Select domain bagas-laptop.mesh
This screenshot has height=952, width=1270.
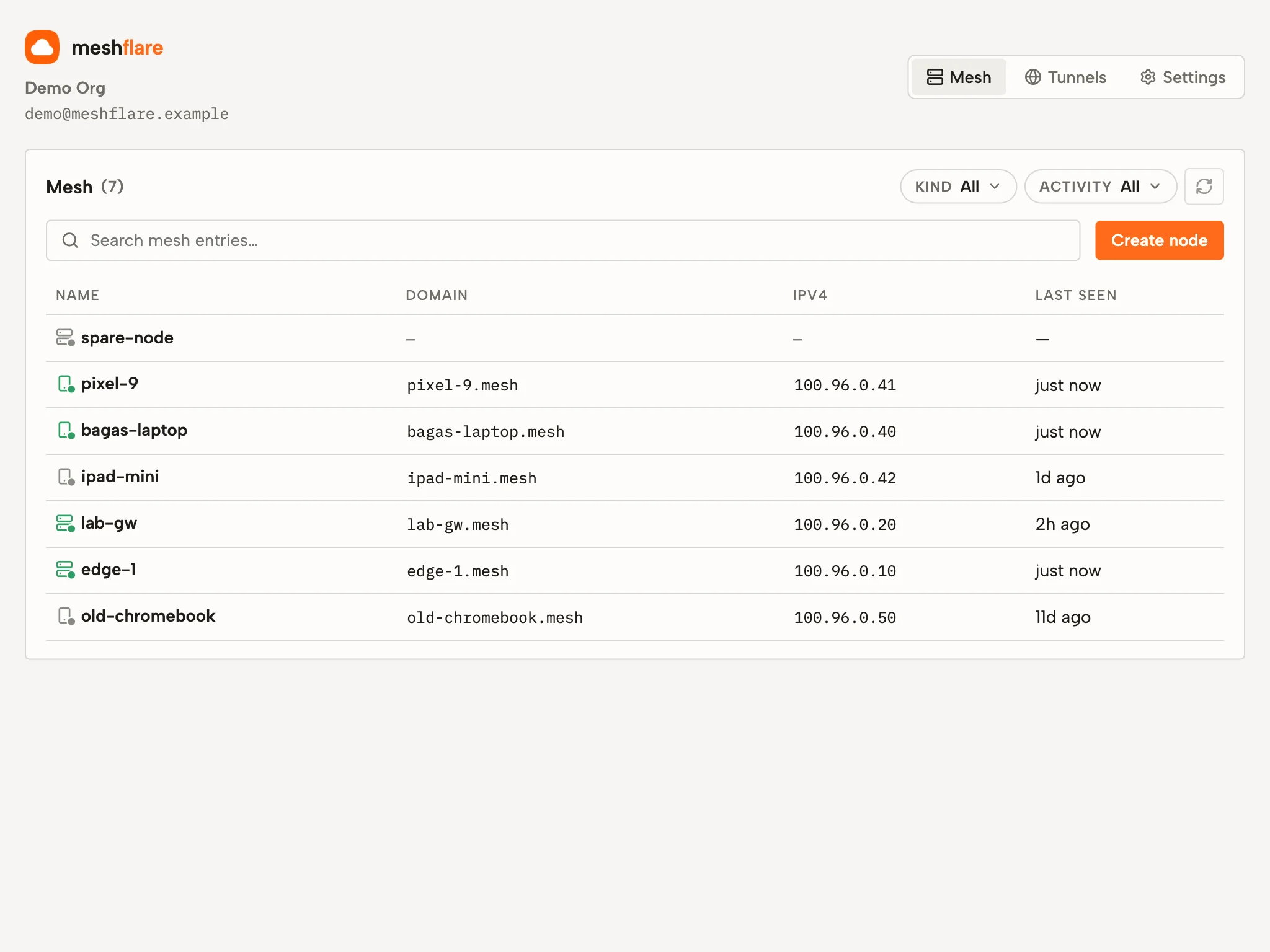point(486,432)
